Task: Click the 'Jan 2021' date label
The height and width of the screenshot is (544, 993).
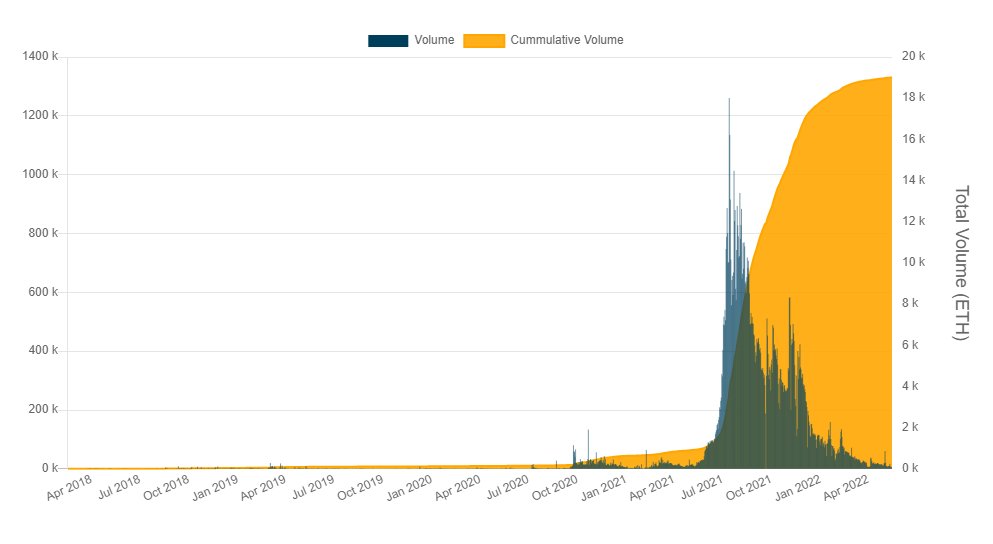Action: pyautogui.click(x=604, y=488)
